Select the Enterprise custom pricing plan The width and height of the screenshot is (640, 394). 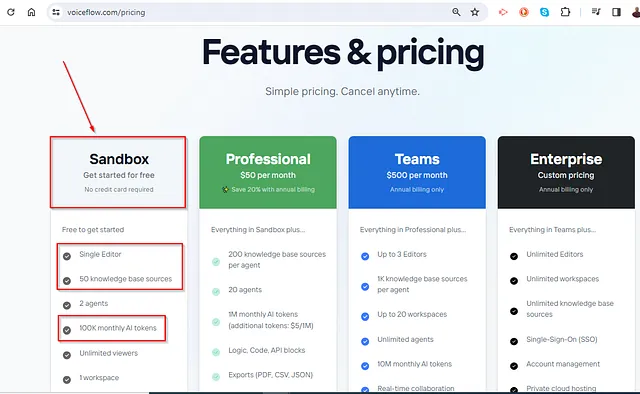(x=566, y=172)
